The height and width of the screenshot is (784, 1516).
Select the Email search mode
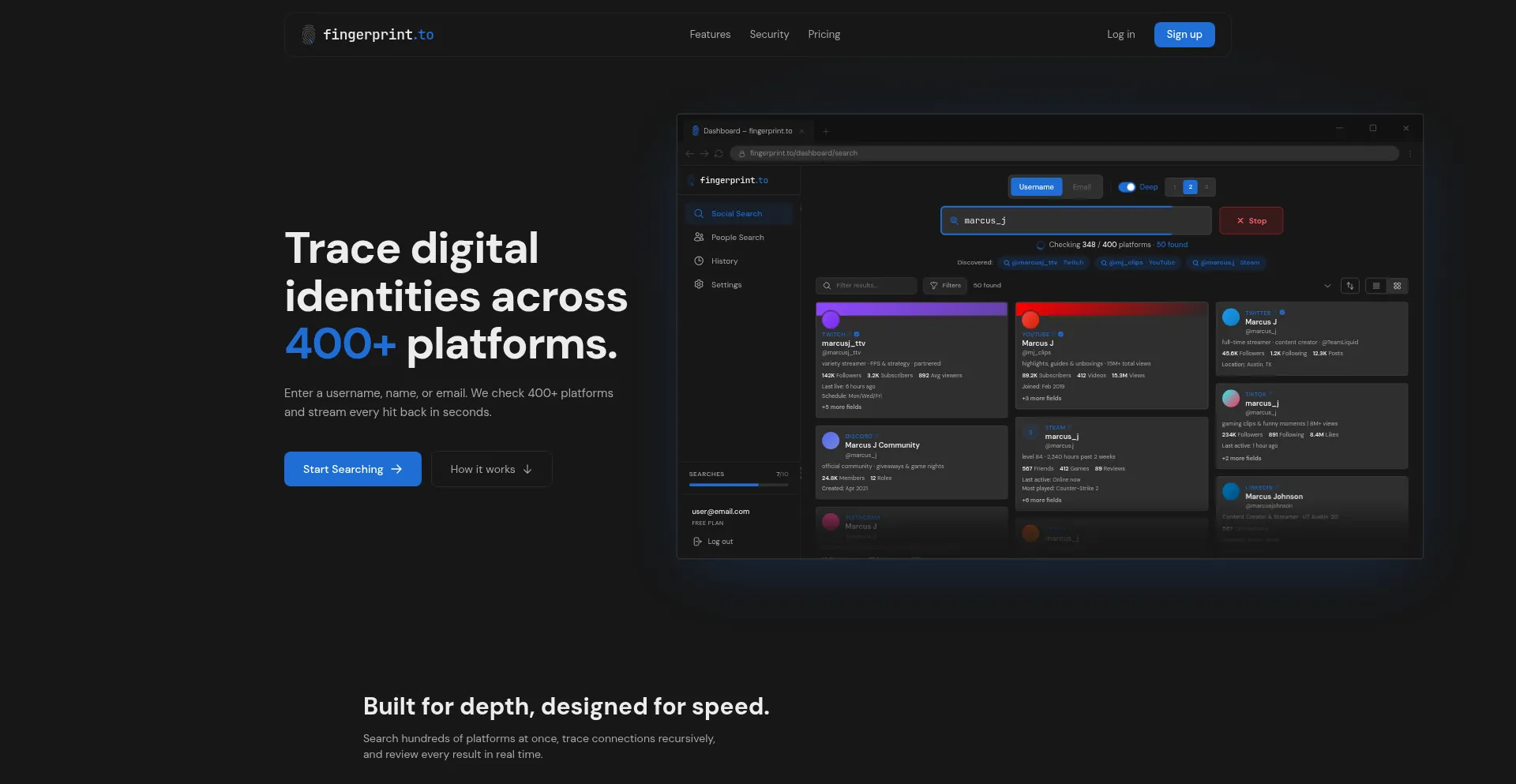coord(1082,187)
